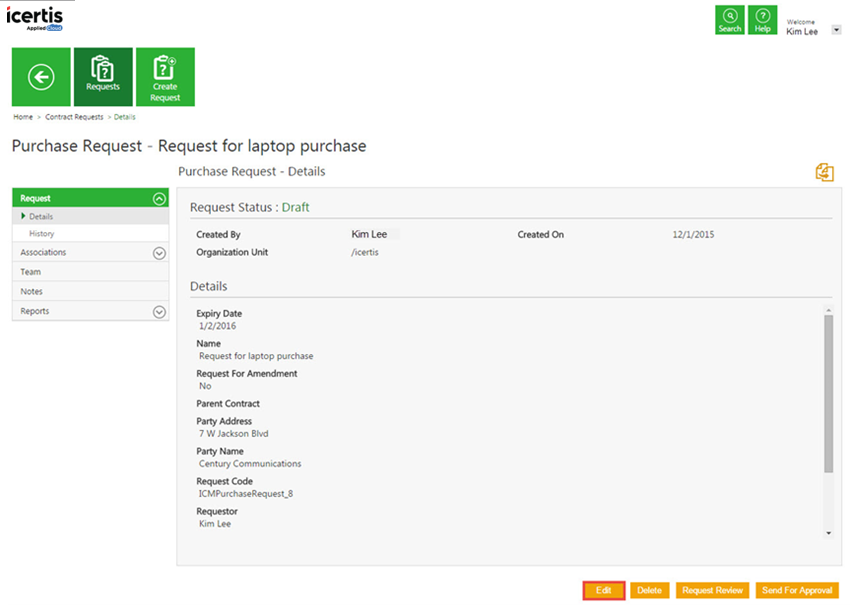Click the icertis logo
Screen dimensions: 850x605
pos(33,18)
